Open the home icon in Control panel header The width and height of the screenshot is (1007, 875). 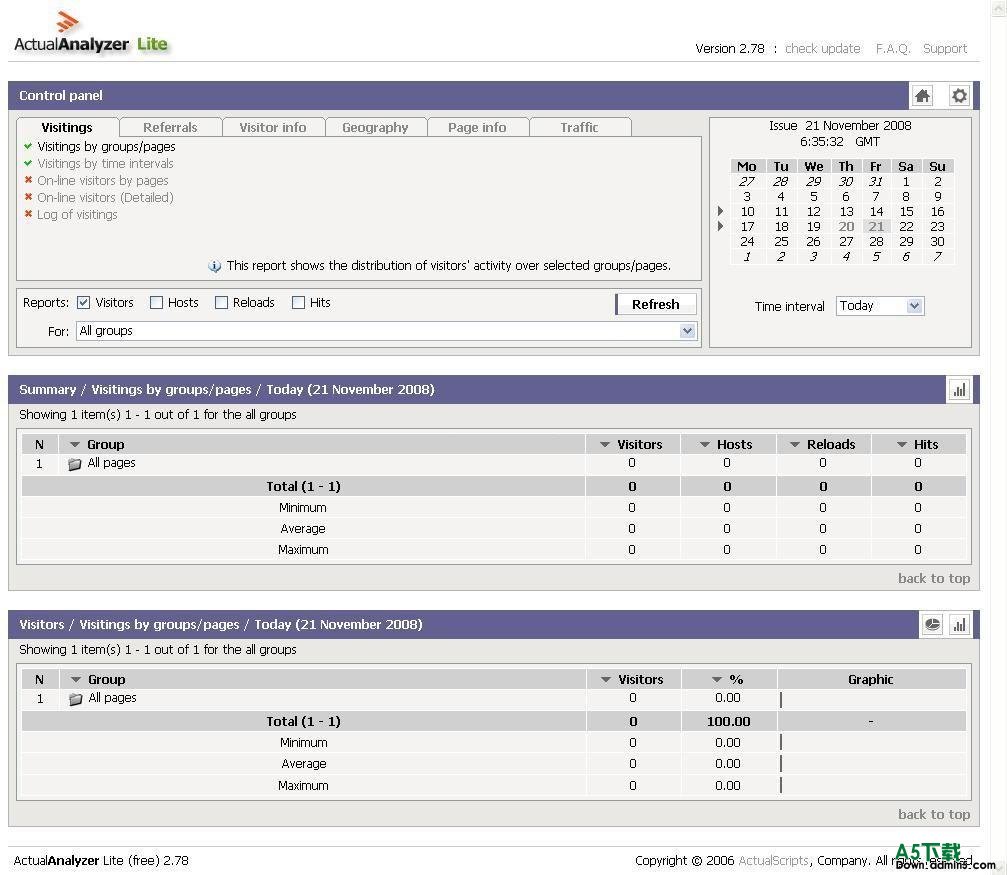(x=922, y=96)
